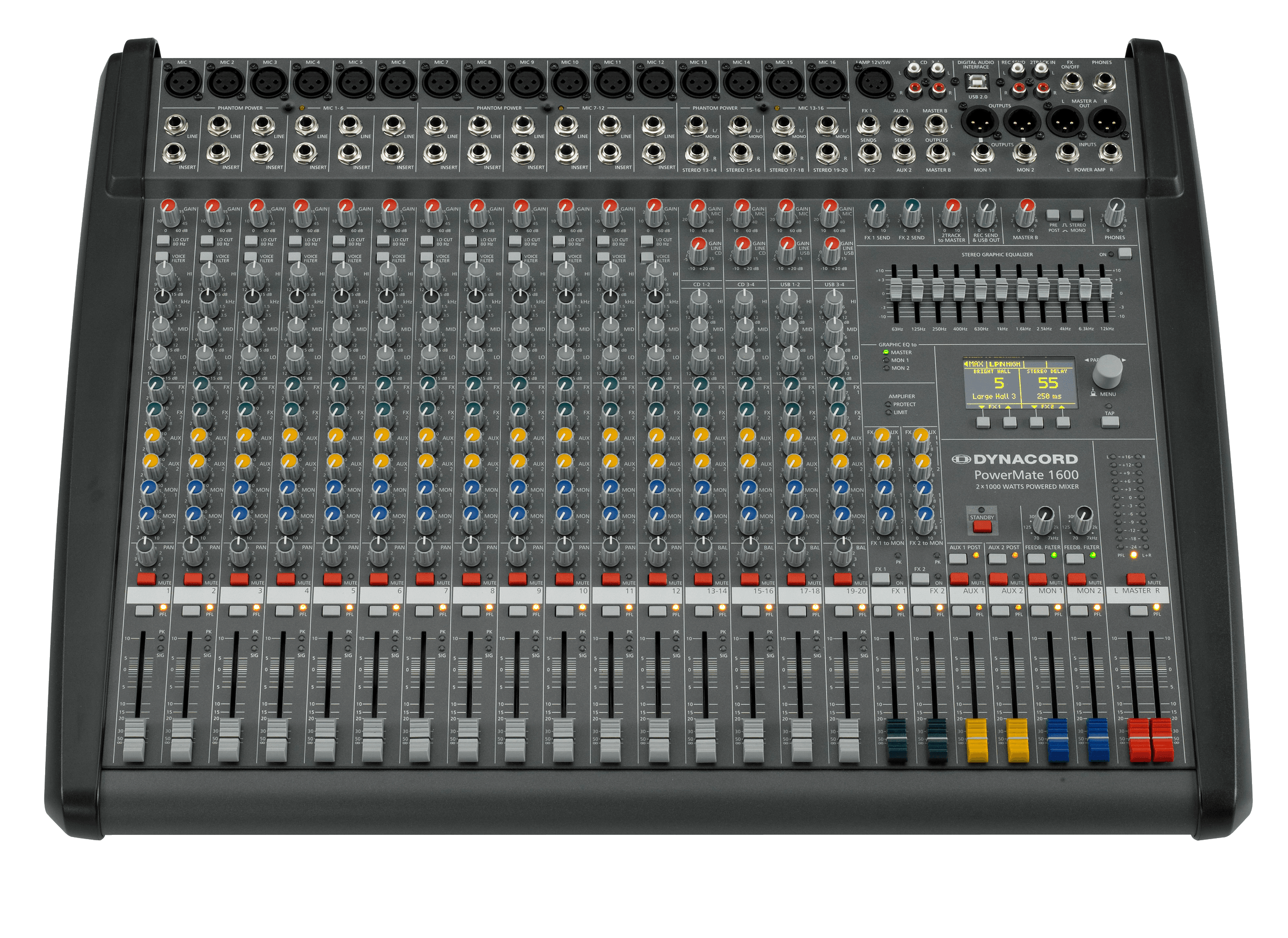The height and width of the screenshot is (938, 1288).
Task: Click the PHONES volume knob
Action: (x=1116, y=213)
